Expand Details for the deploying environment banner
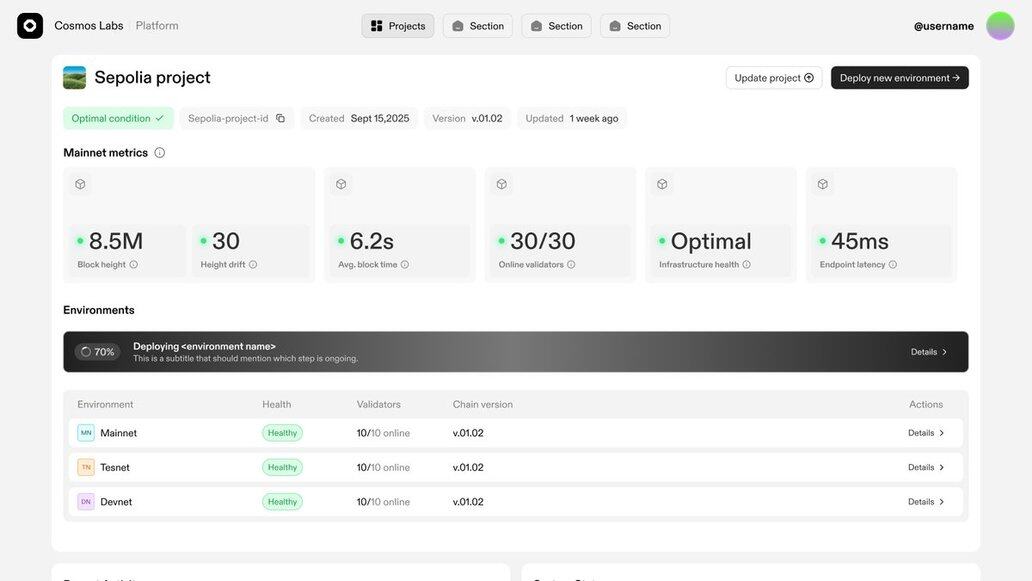This screenshot has width=1032, height=581. (929, 352)
